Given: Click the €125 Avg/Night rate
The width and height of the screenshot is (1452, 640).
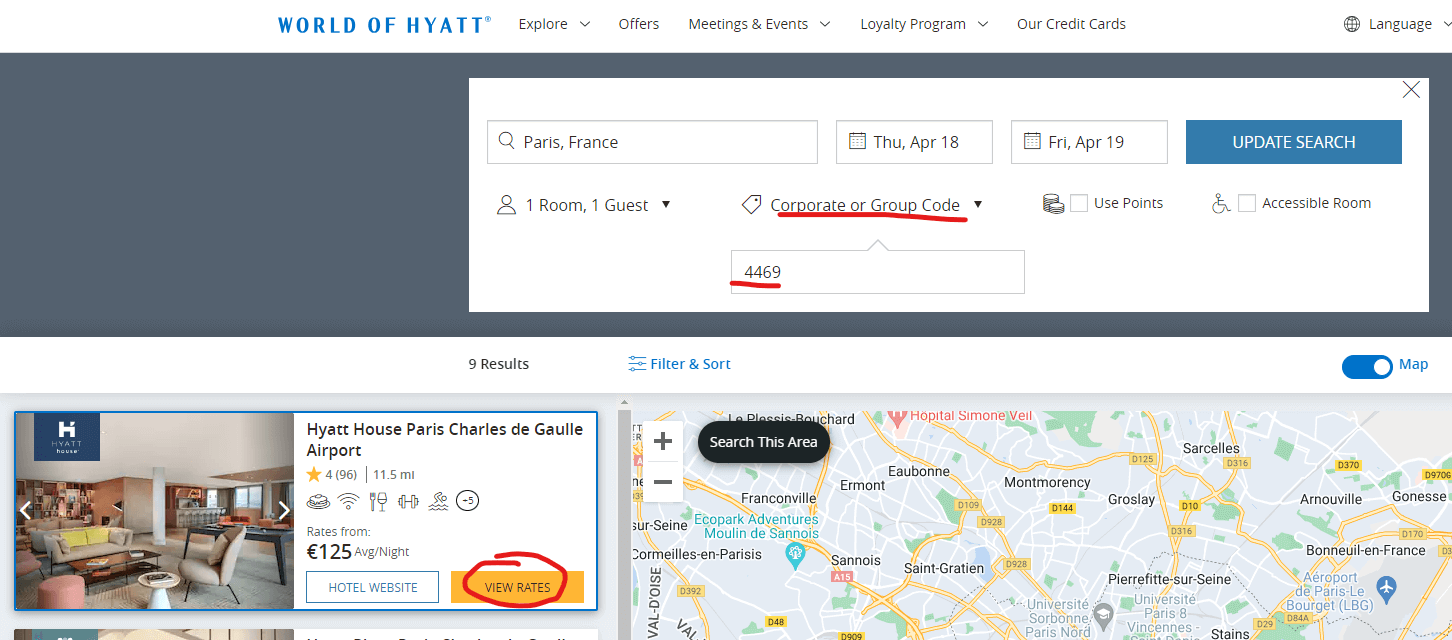Looking at the screenshot, I should coord(358,551).
